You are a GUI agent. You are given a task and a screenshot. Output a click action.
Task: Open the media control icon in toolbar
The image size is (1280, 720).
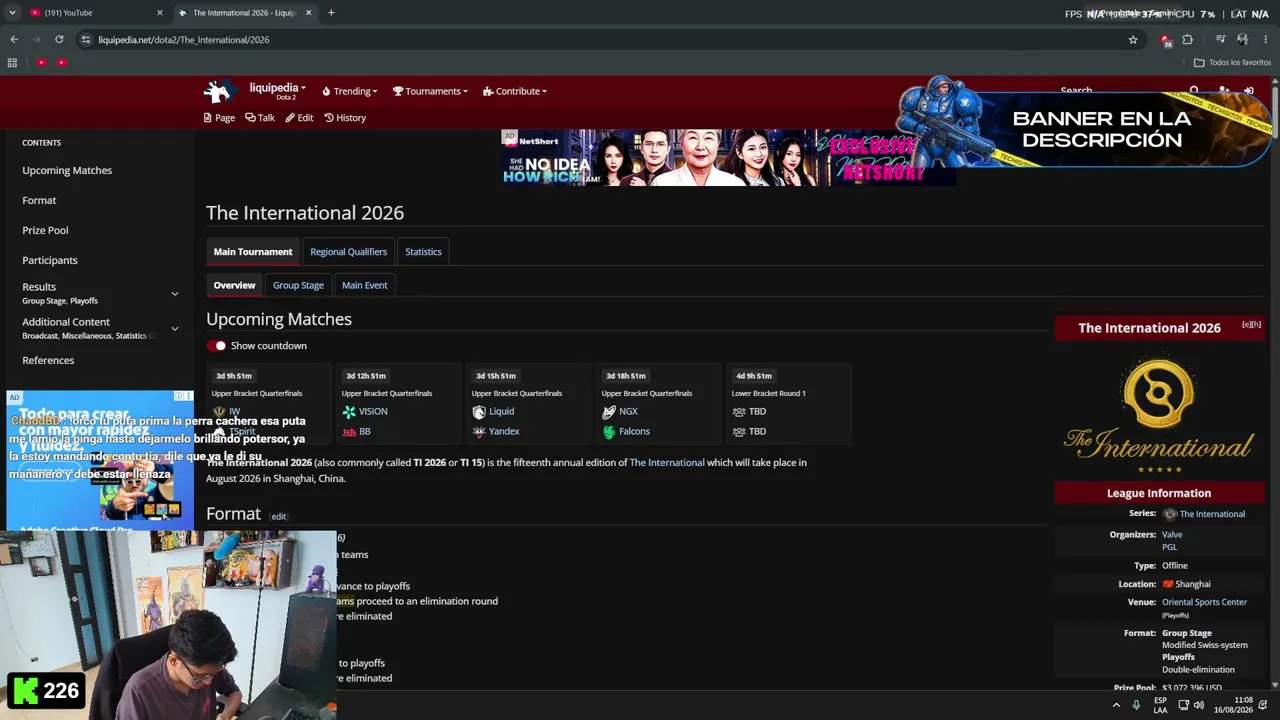coord(1220,40)
